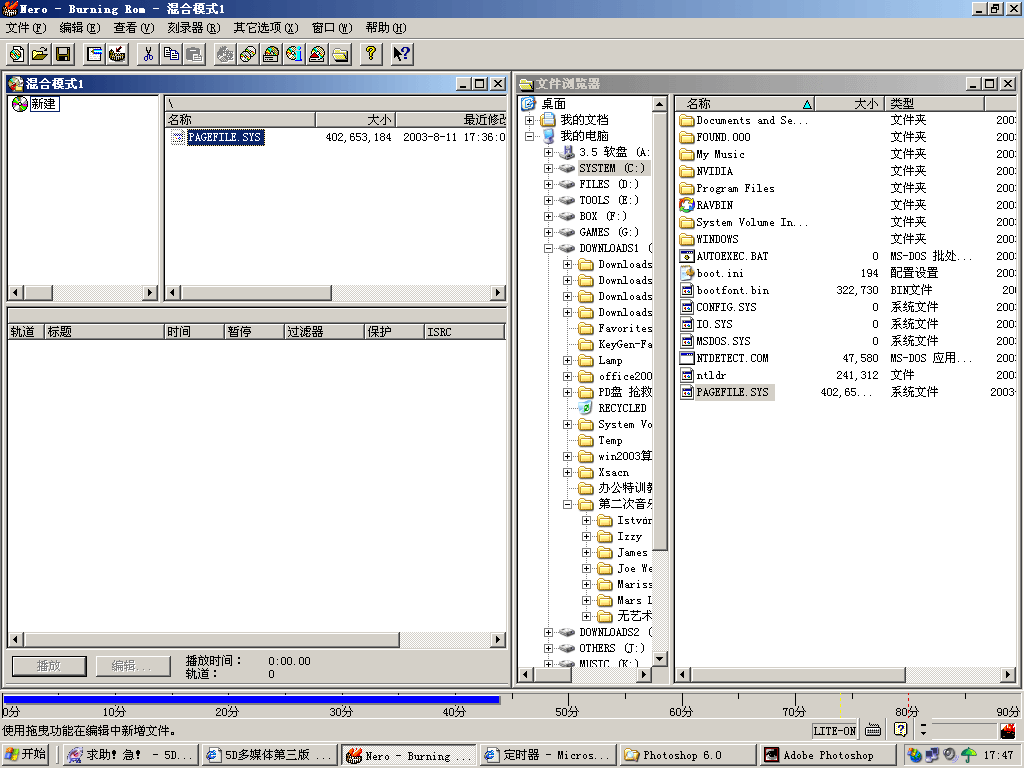This screenshot has height=768, width=1024.
Task: Open the 编辑(E) menu
Action: click(x=80, y=27)
